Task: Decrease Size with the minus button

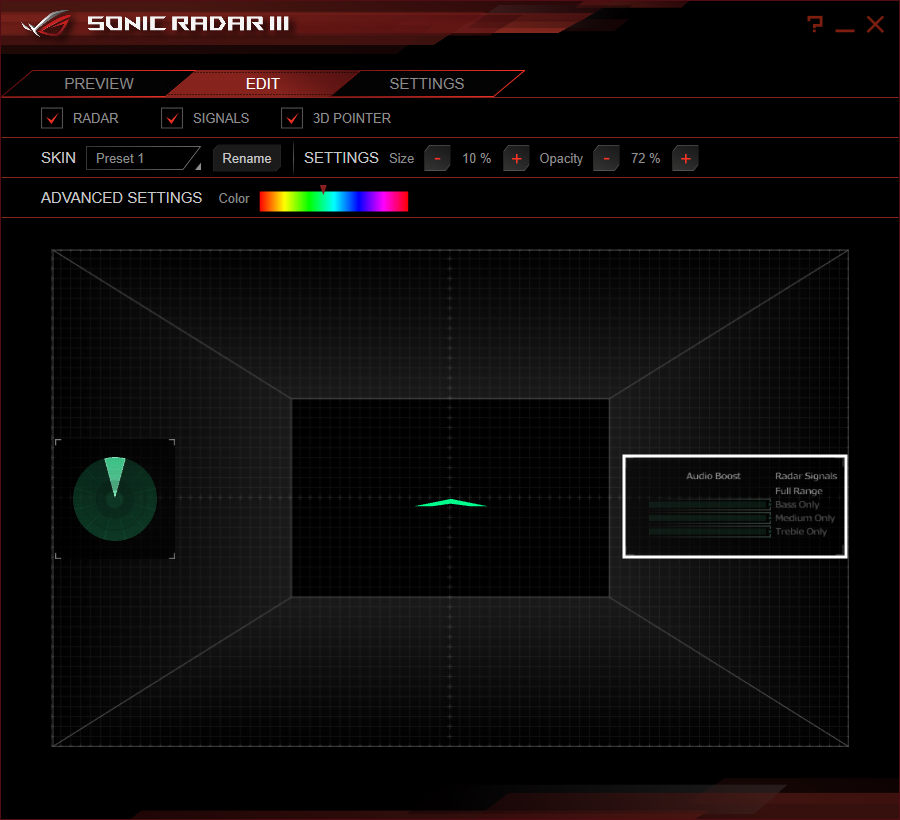Action: tap(437, 158)
